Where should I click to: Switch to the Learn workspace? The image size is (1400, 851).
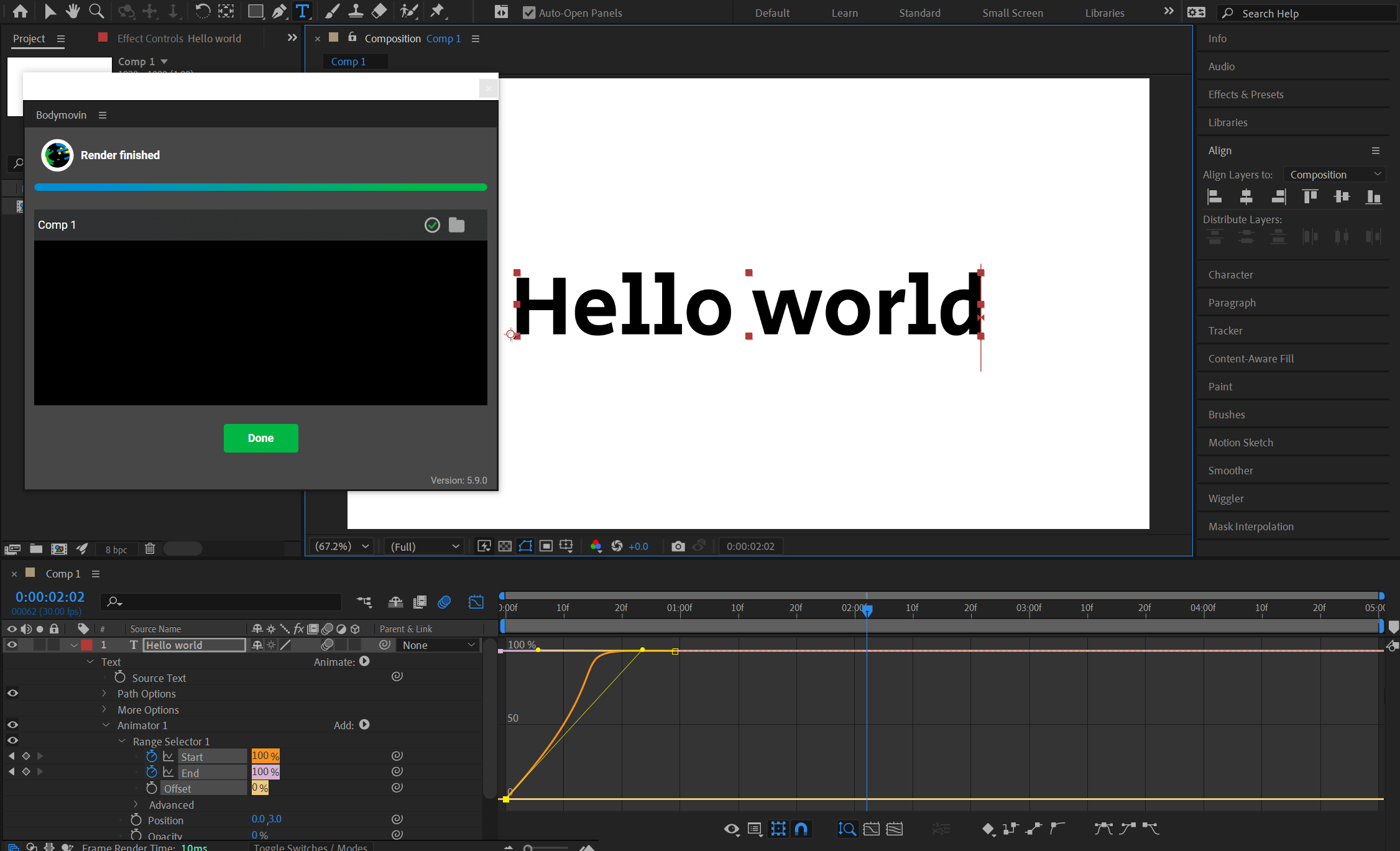pyautogui.click(x=844, y=13)
